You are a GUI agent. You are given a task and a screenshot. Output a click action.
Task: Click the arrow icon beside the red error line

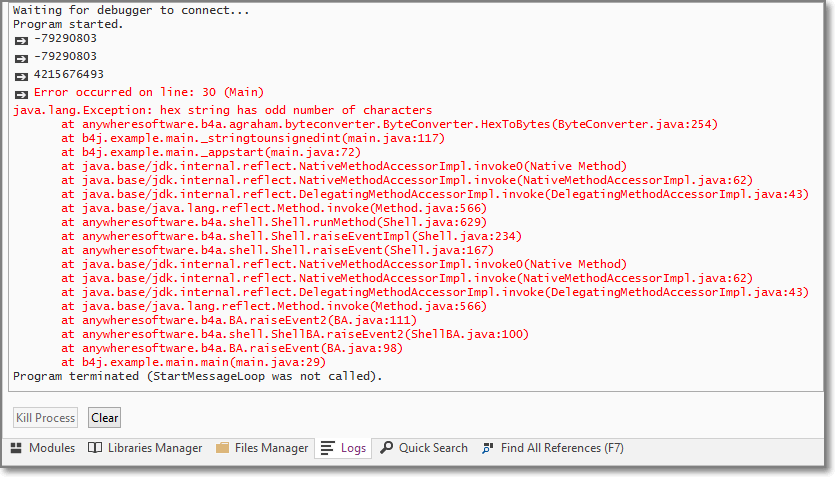coord(20,93)
